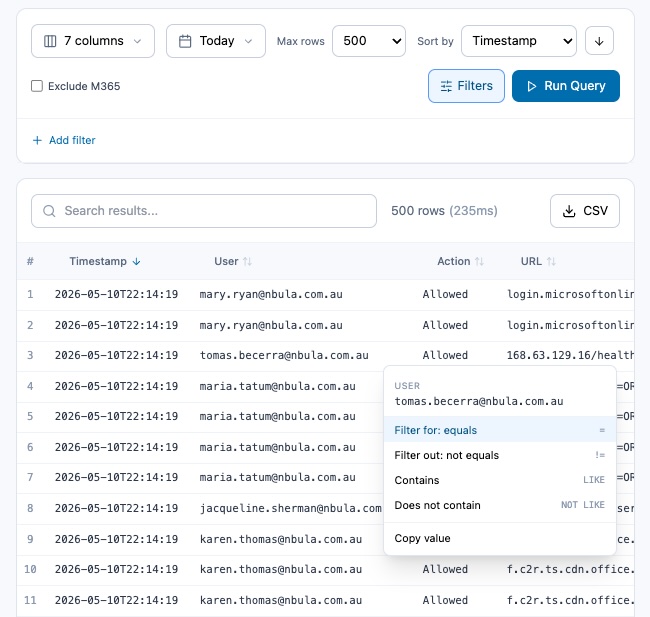The height and width of the screenshot is (617, 650).
Task: Download results with the CSV button
Action: (585, 211)
